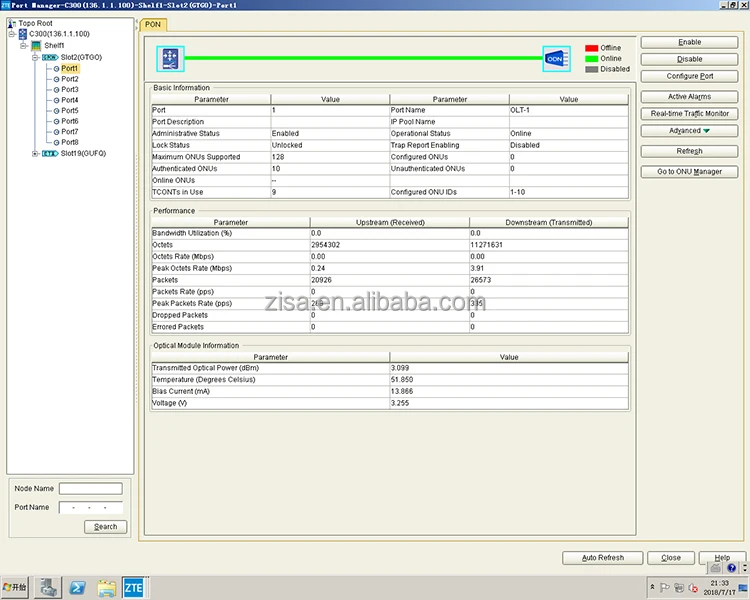Click the Temperature value 51.850
750x600 pixels.
click(x=402, y=379)
